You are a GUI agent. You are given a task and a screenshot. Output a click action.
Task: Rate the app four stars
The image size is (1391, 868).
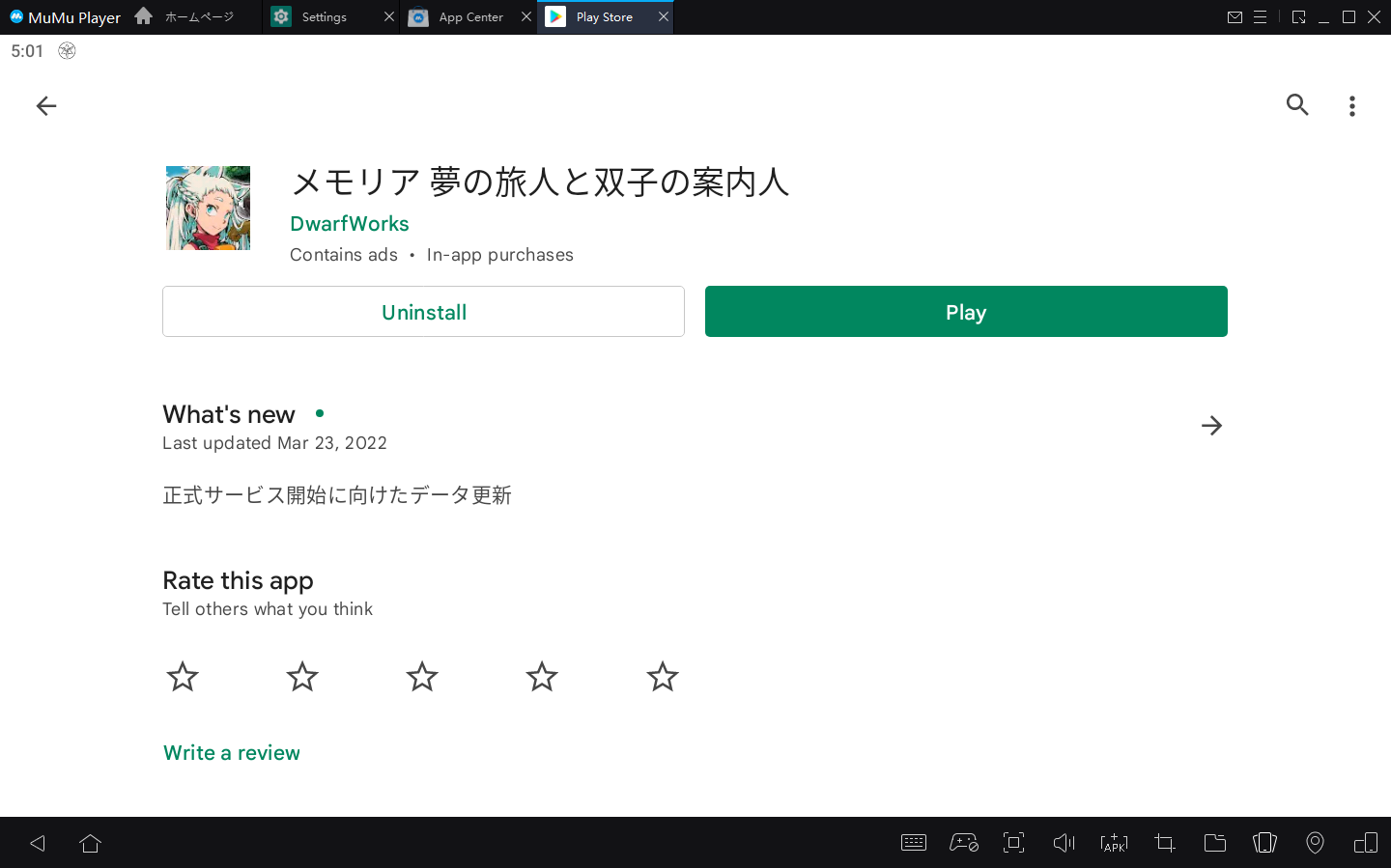point(542,676)
